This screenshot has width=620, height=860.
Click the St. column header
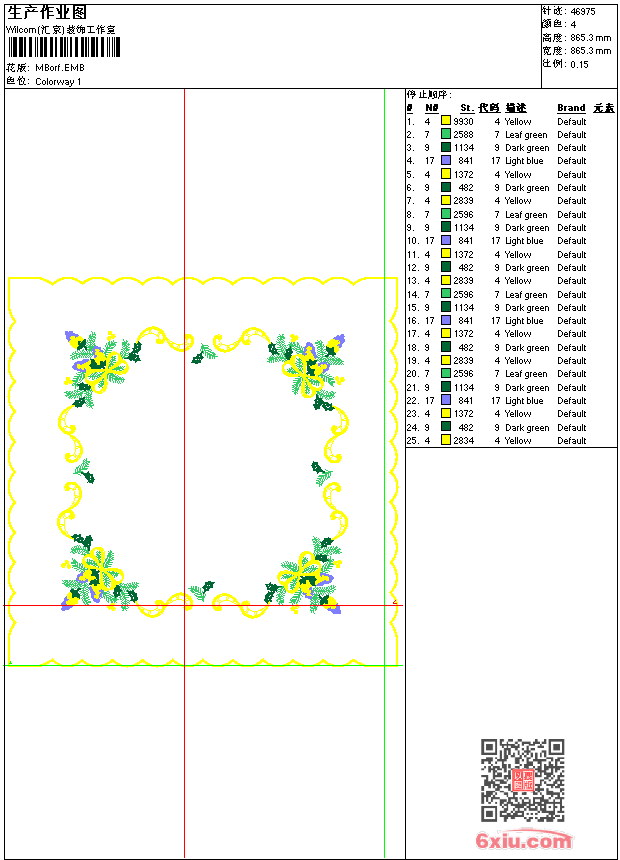(467, 108)
